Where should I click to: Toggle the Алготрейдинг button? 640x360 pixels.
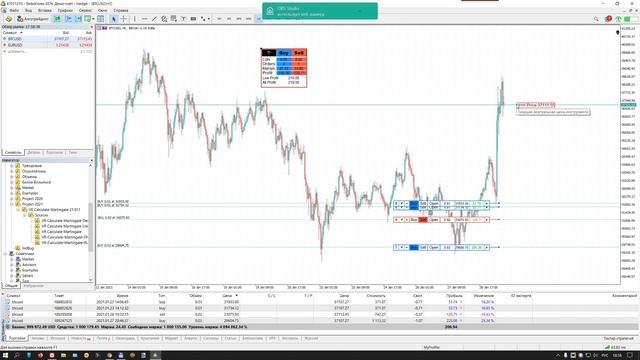33,19
